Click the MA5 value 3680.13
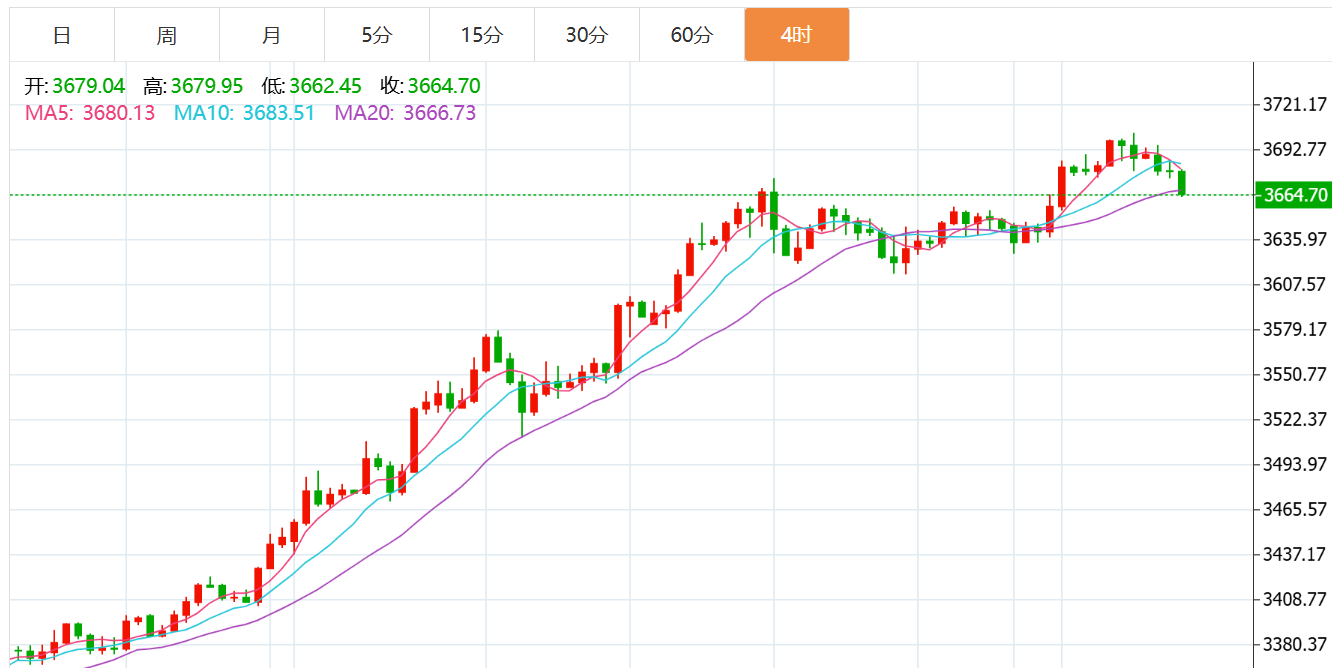Image resolution: width=1332 pixels, height=668 pixels. (118, 113)
